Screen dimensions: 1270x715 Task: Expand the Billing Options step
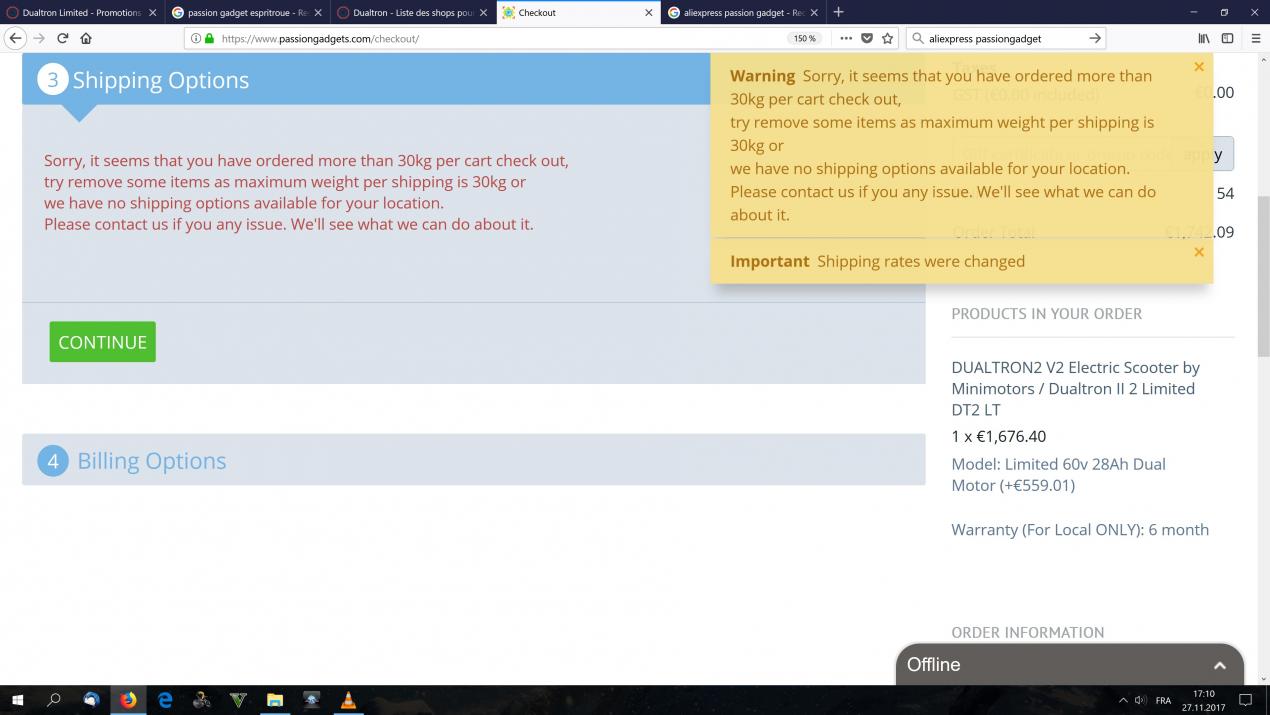[473, 460]
